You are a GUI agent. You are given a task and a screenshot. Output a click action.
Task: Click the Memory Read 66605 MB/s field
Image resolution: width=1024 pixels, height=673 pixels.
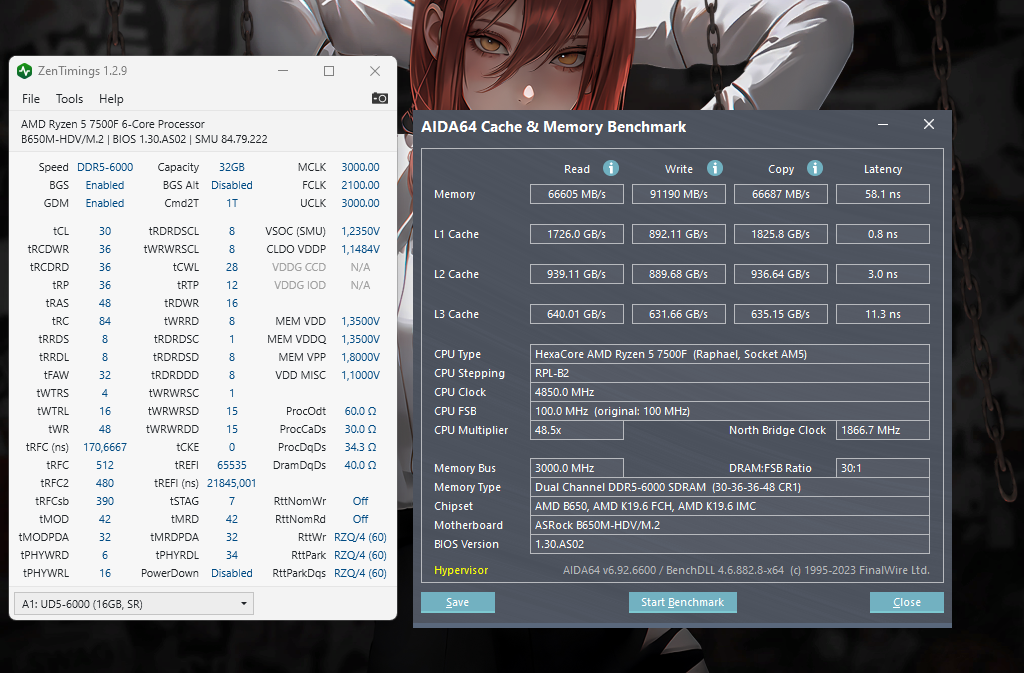(x=577, y=194)
